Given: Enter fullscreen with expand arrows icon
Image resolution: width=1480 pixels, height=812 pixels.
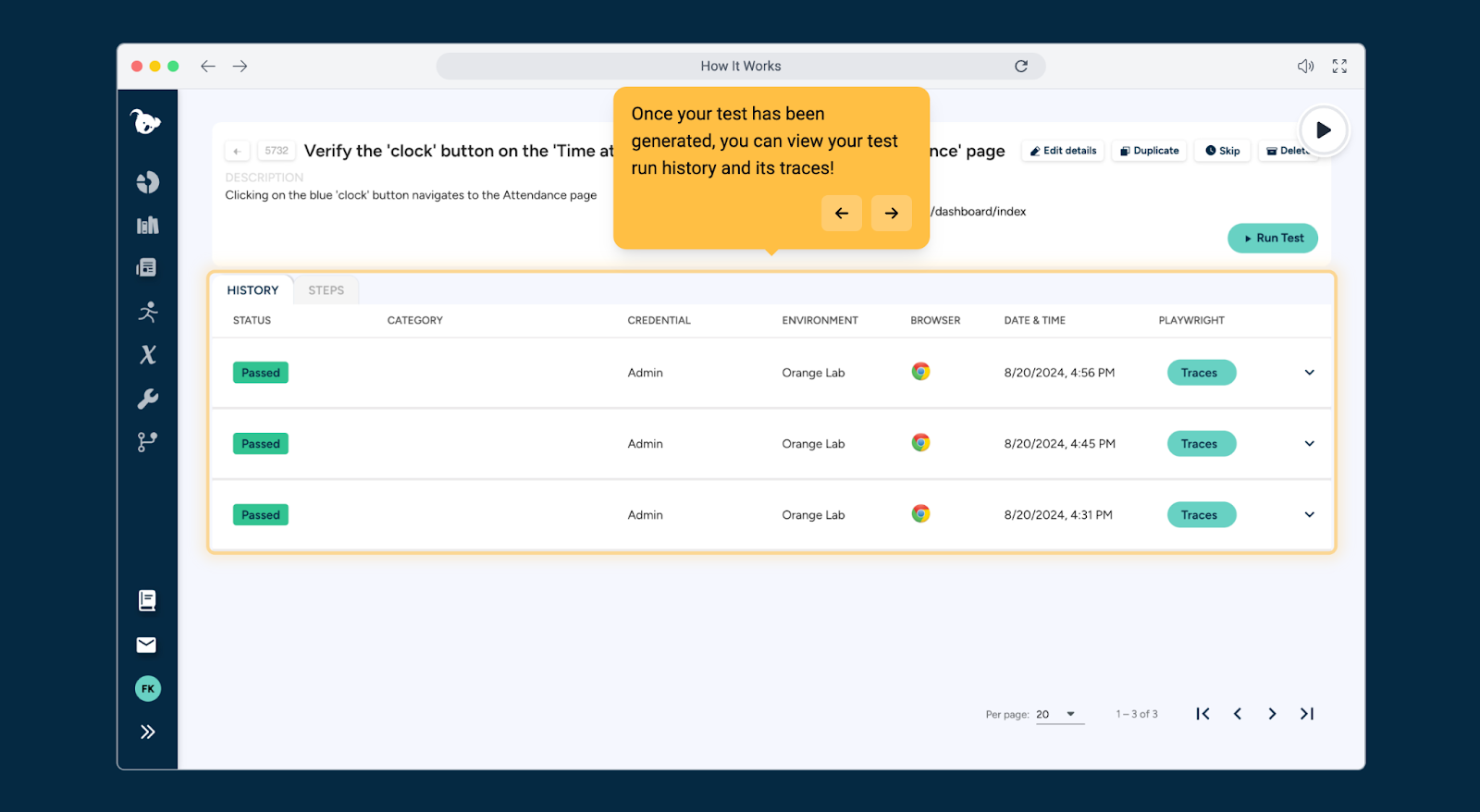Looking at the screenshot, I should (x=1339, y=66).
